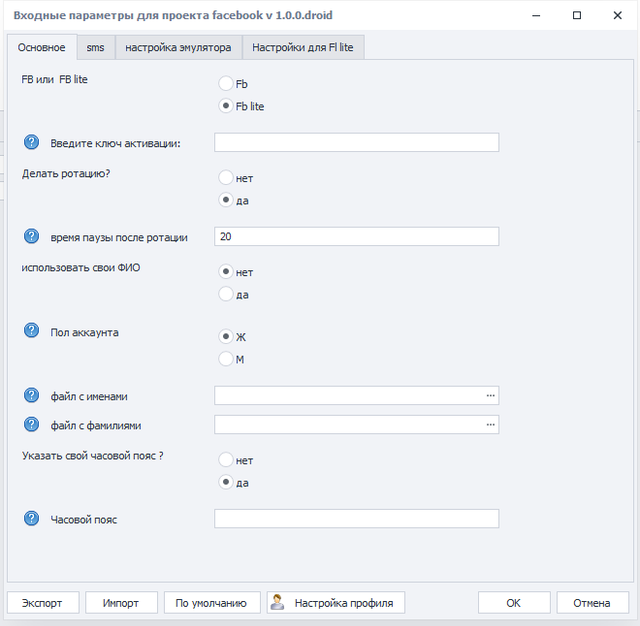Maximize the parameters window
The image size is (640, 626).
click(x=577, y=16)
